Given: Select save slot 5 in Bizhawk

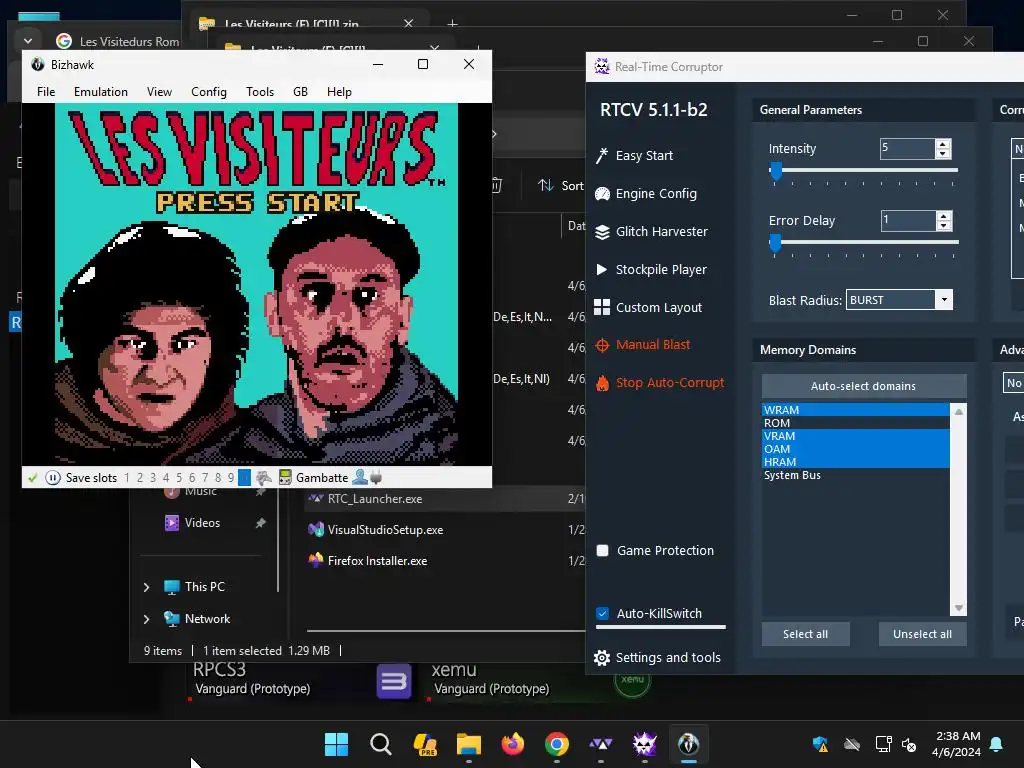Looking at the screenshot, I should point(179,477).
